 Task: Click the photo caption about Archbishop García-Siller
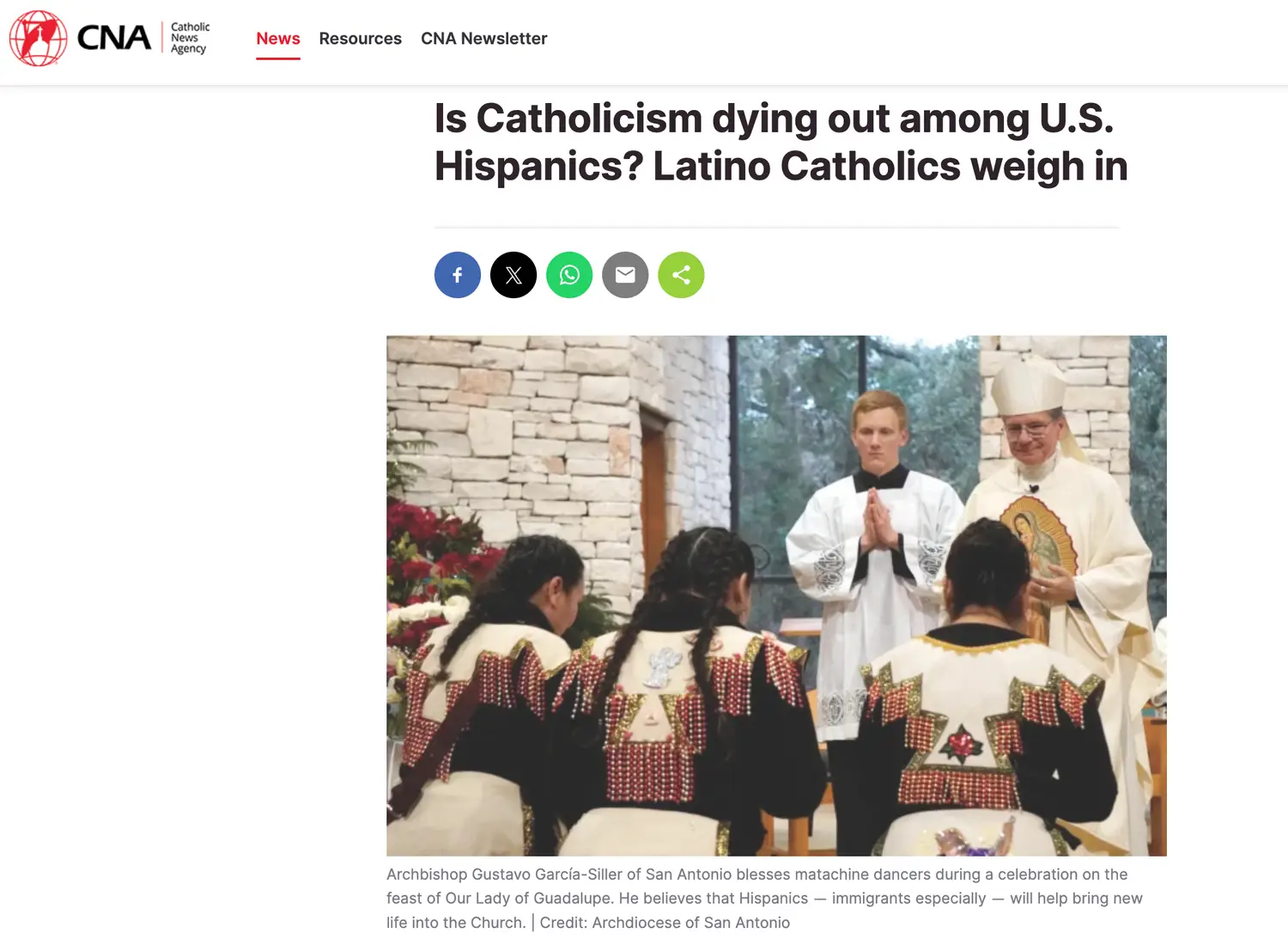tap(764, 898)
